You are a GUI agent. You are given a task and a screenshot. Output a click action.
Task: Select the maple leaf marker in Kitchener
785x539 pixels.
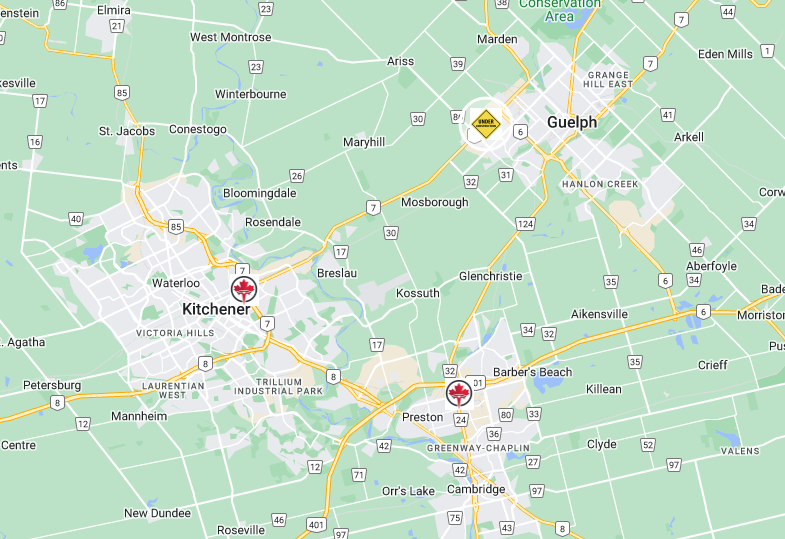point(244,290)
